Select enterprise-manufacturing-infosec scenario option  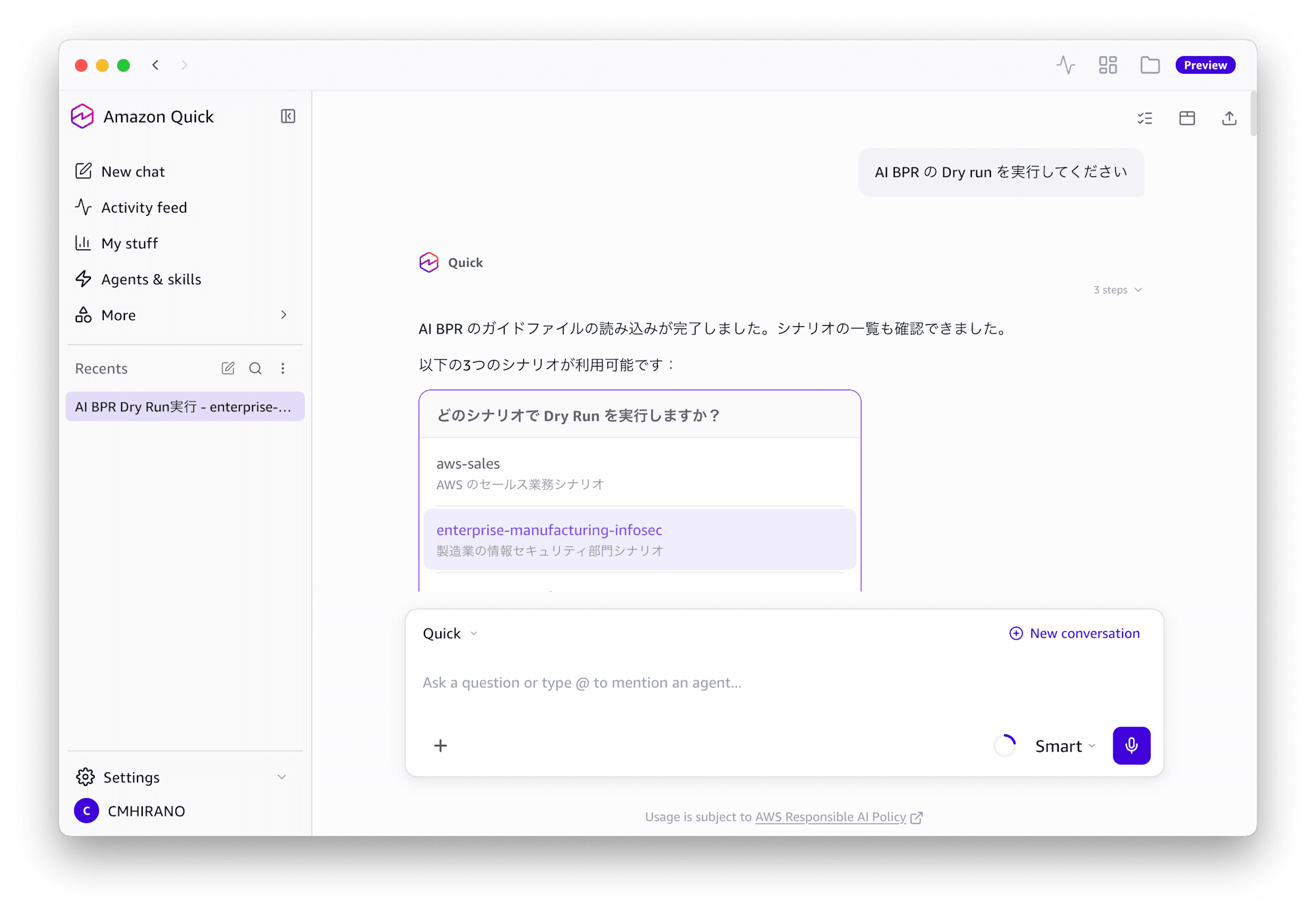(640, 539)
